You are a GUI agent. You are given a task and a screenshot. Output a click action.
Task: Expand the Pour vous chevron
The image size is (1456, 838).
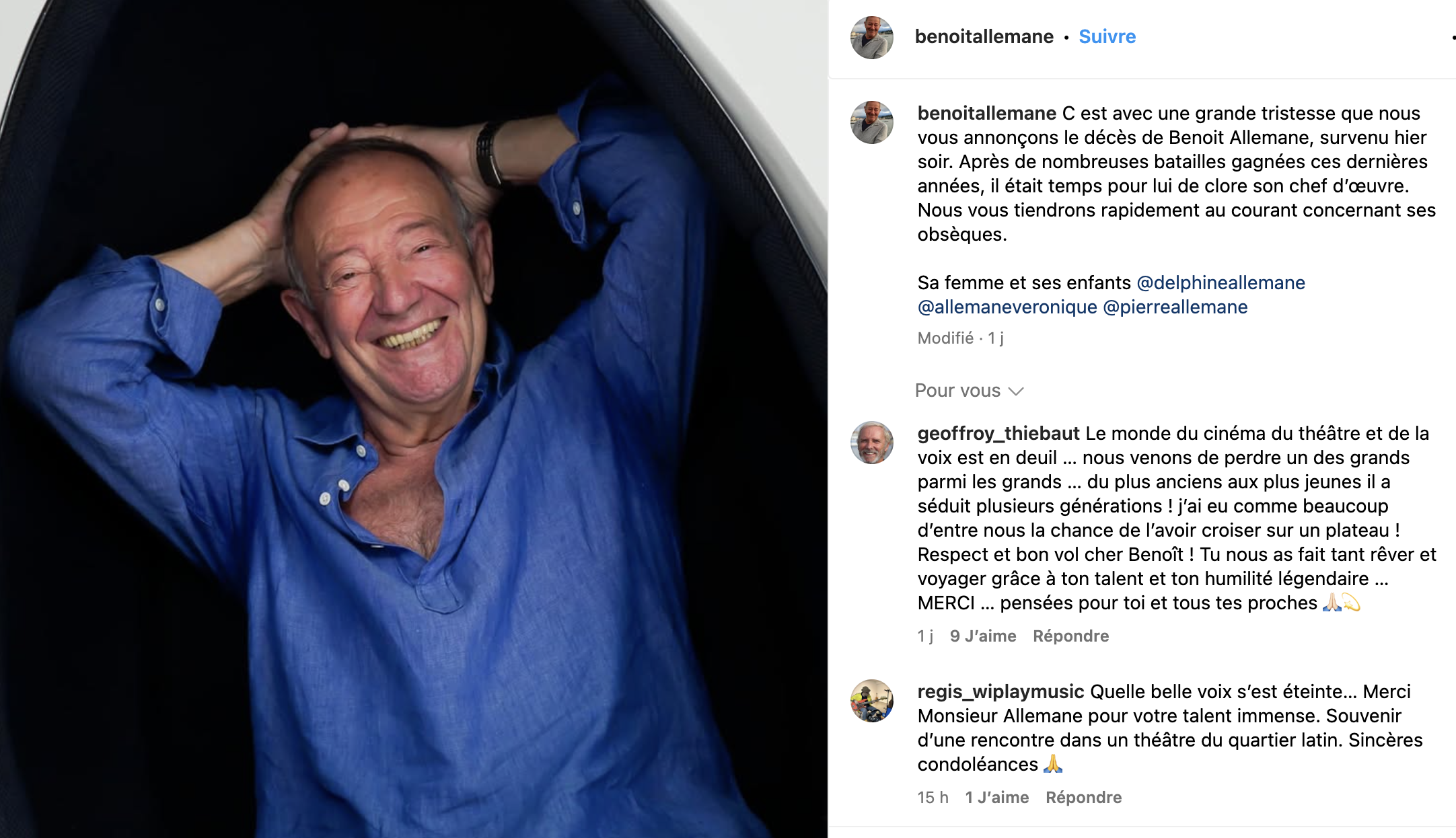coord(1016,391)
